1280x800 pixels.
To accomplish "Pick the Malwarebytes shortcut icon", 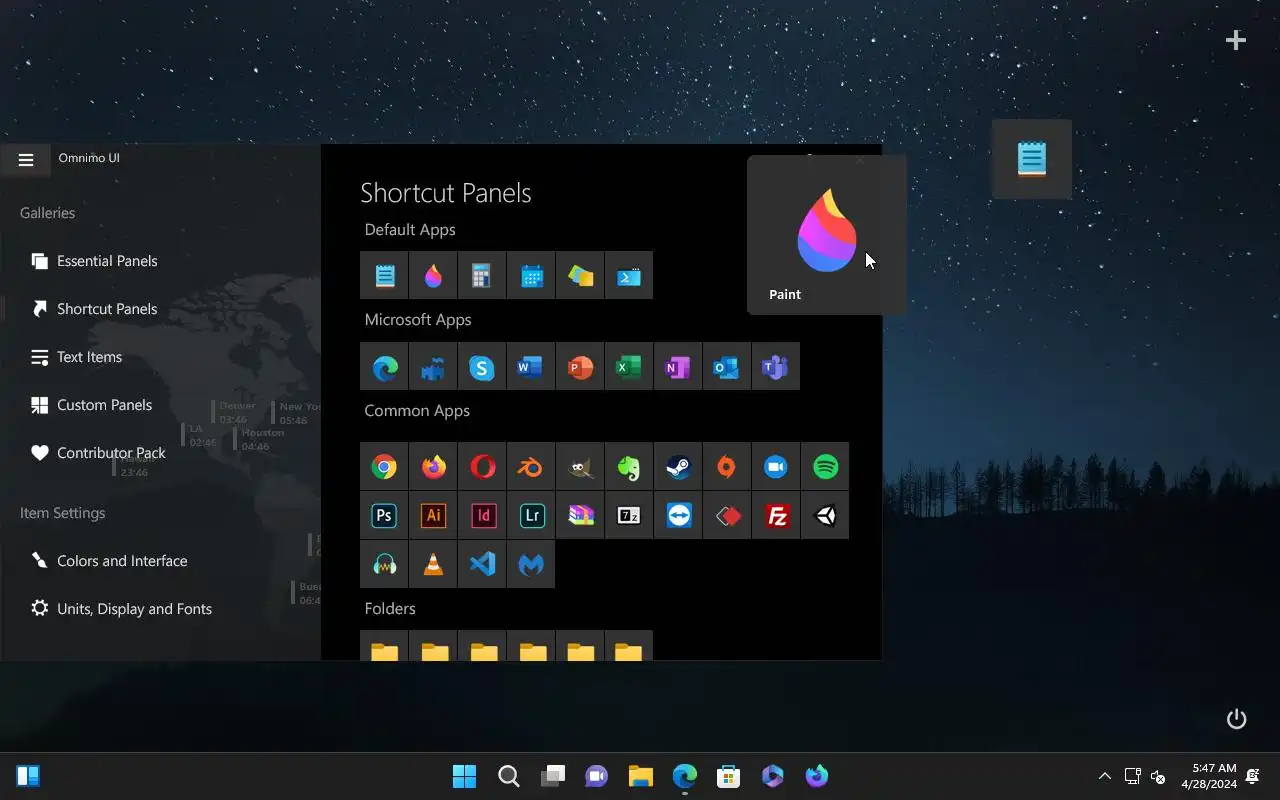I will pos(531,565).
